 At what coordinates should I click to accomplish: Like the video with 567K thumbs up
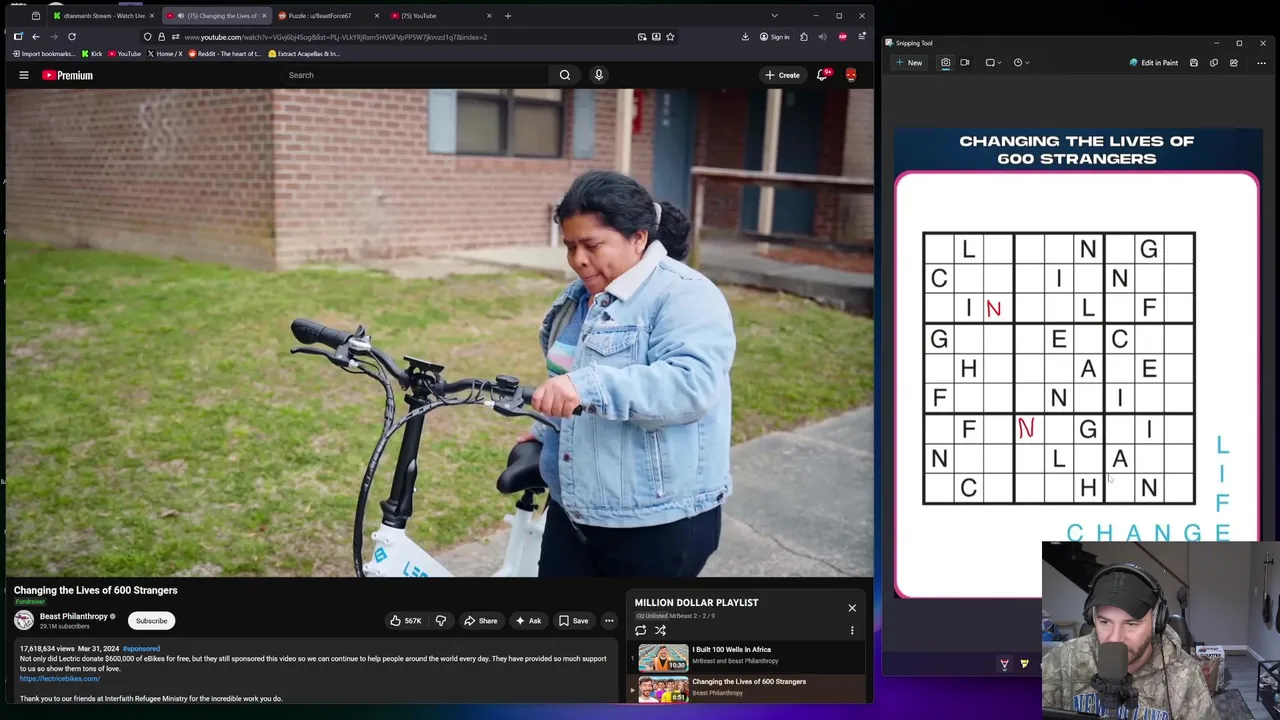tap(406, 621)
